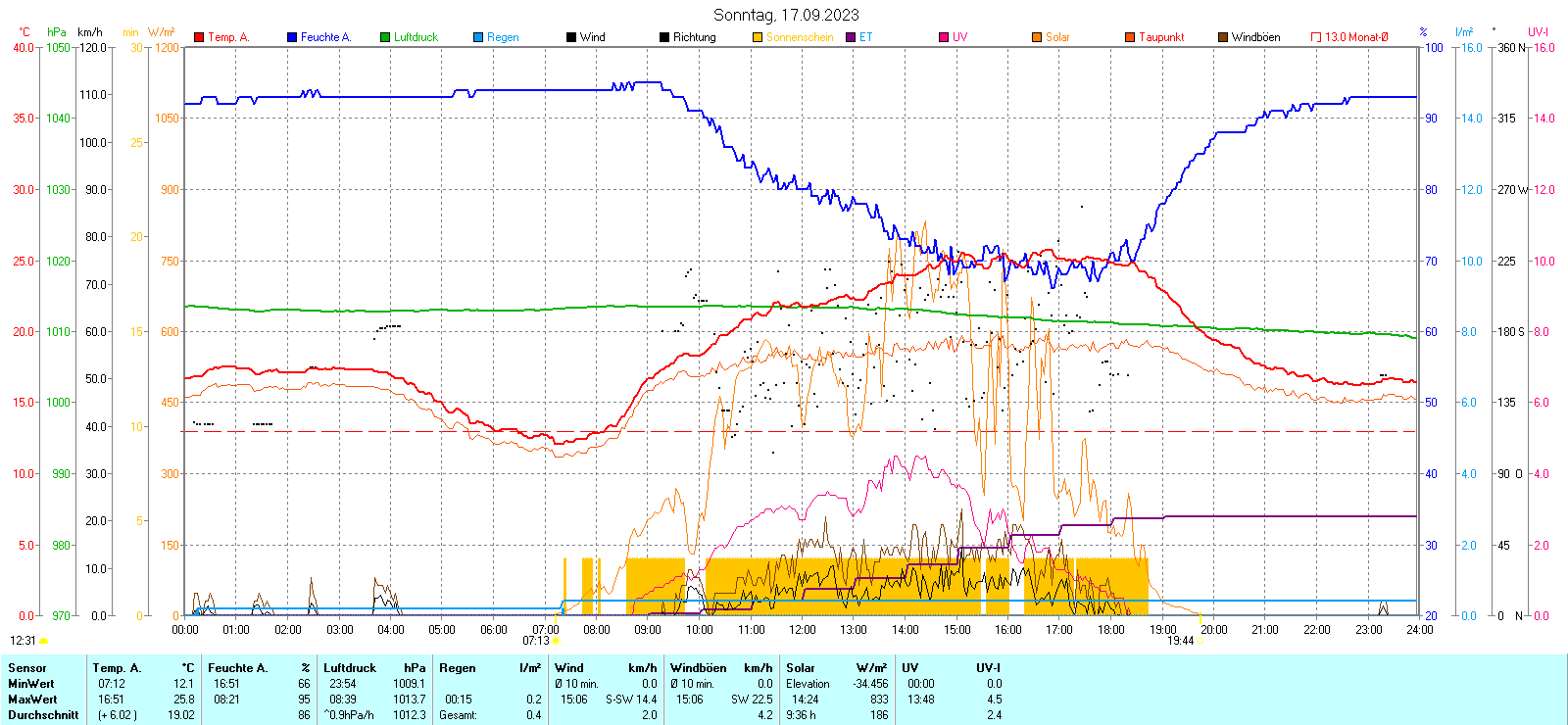Click the sunset marker at 19:44

[x=1200, y=641]
